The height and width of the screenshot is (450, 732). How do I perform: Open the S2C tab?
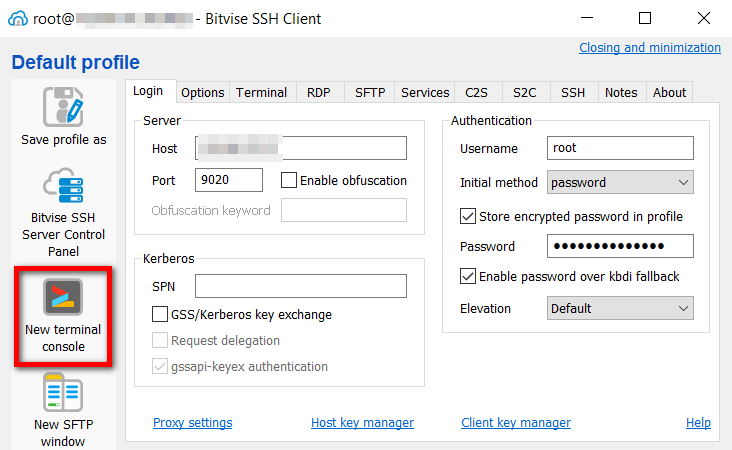(525, 92)
